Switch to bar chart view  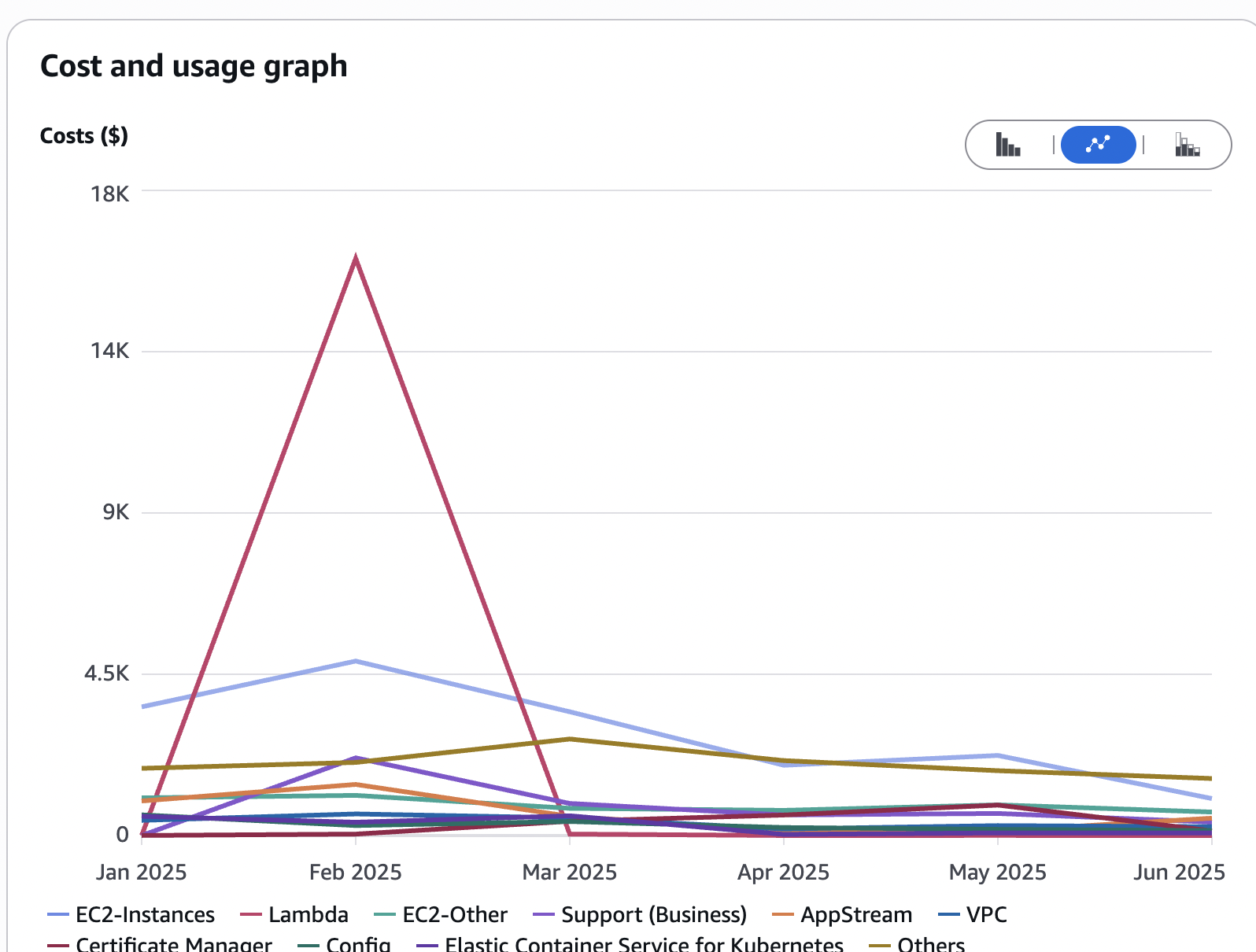pos(1008,145)
